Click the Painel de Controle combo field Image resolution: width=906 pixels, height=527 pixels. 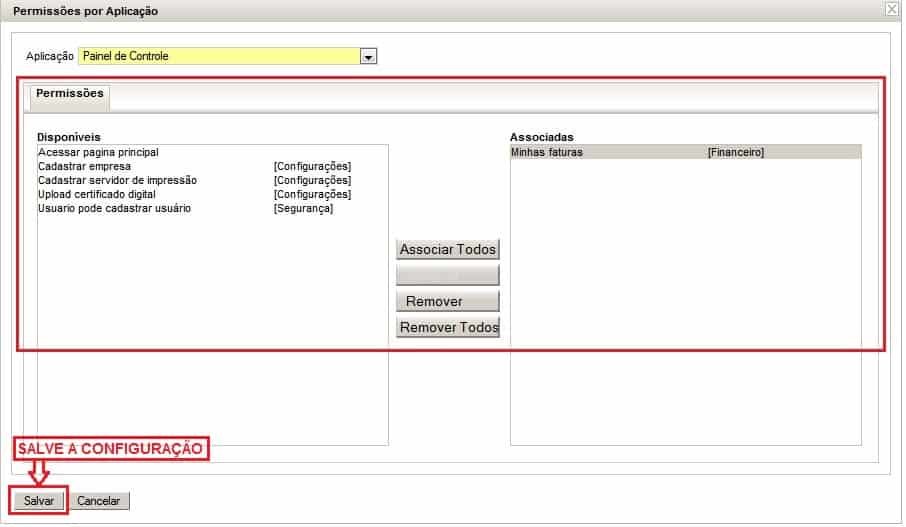pos(219,57)
